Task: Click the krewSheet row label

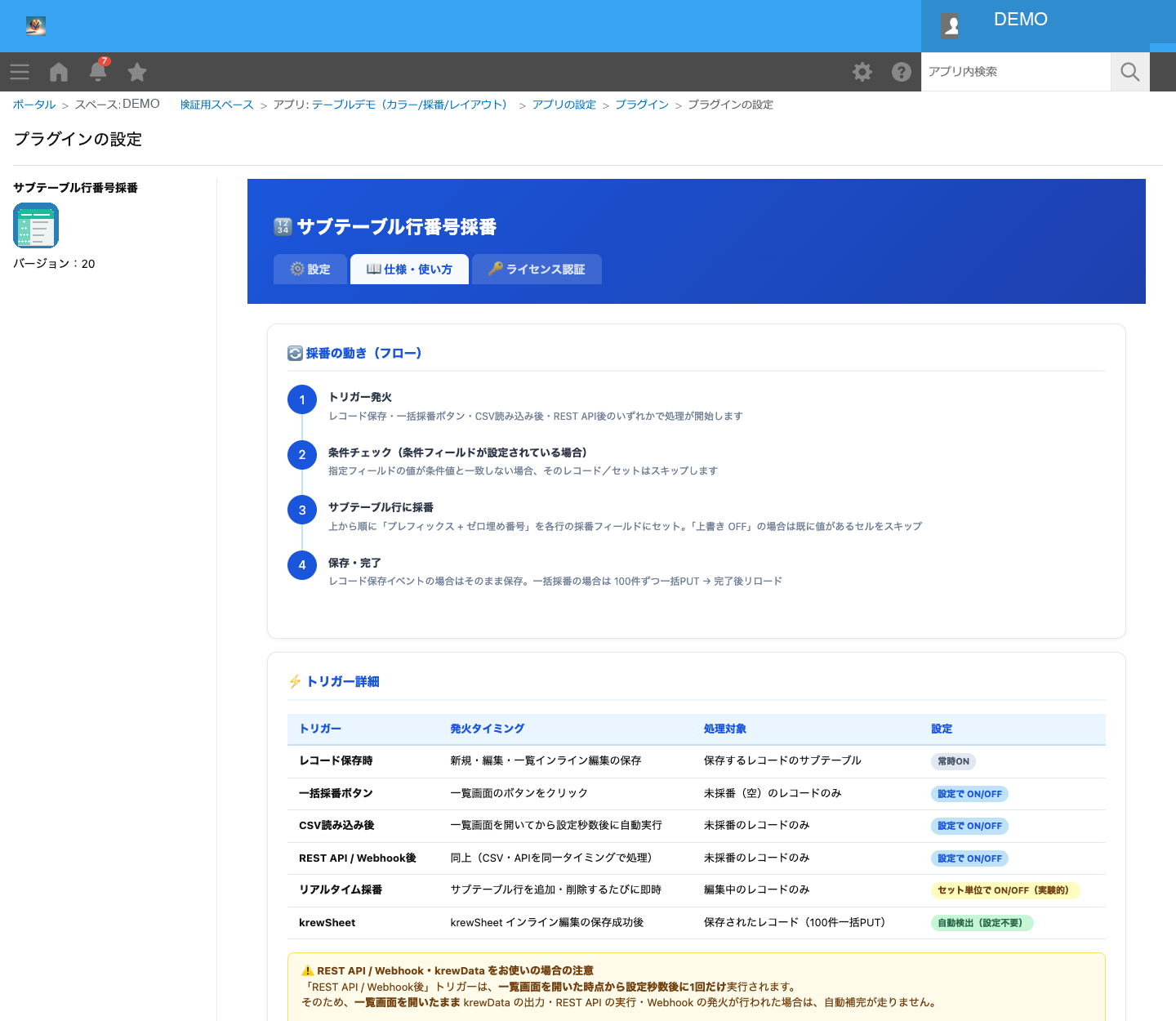Action: click(327, 922)
